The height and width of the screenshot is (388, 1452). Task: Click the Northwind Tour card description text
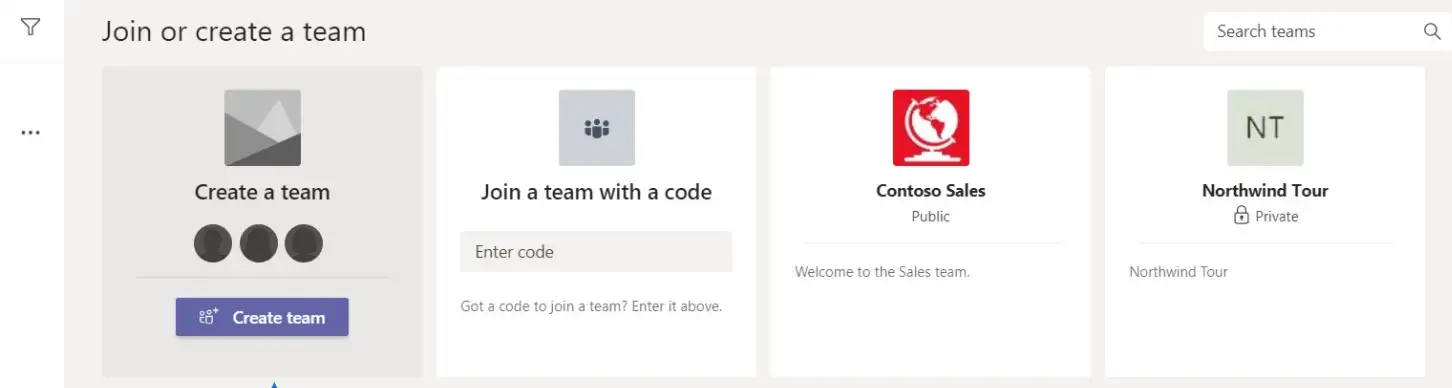[1178, 271]
